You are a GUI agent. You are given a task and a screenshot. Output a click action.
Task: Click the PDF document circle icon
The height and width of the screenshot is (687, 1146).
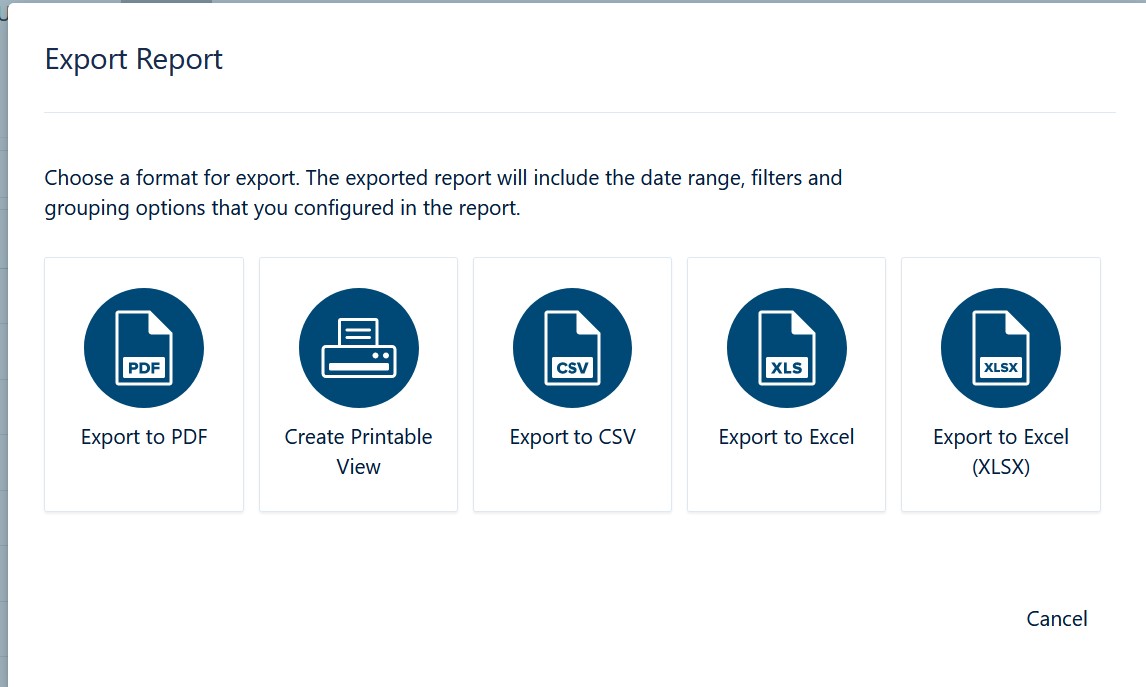pyautogui.click(x=144, y=349)
